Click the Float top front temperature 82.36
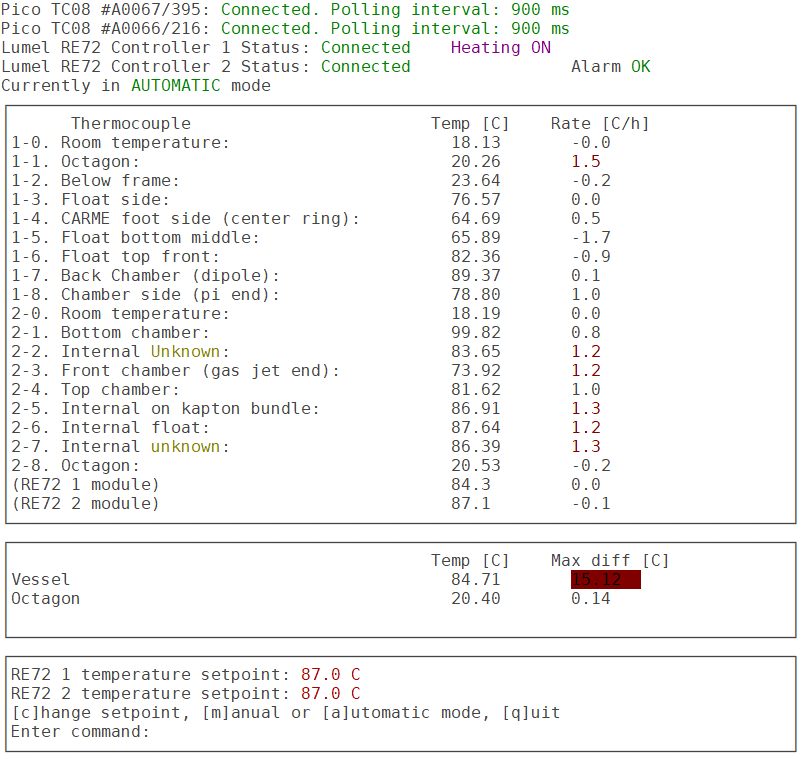The height and width of the screenshot is (759, 808). click(x=475, y=257)
